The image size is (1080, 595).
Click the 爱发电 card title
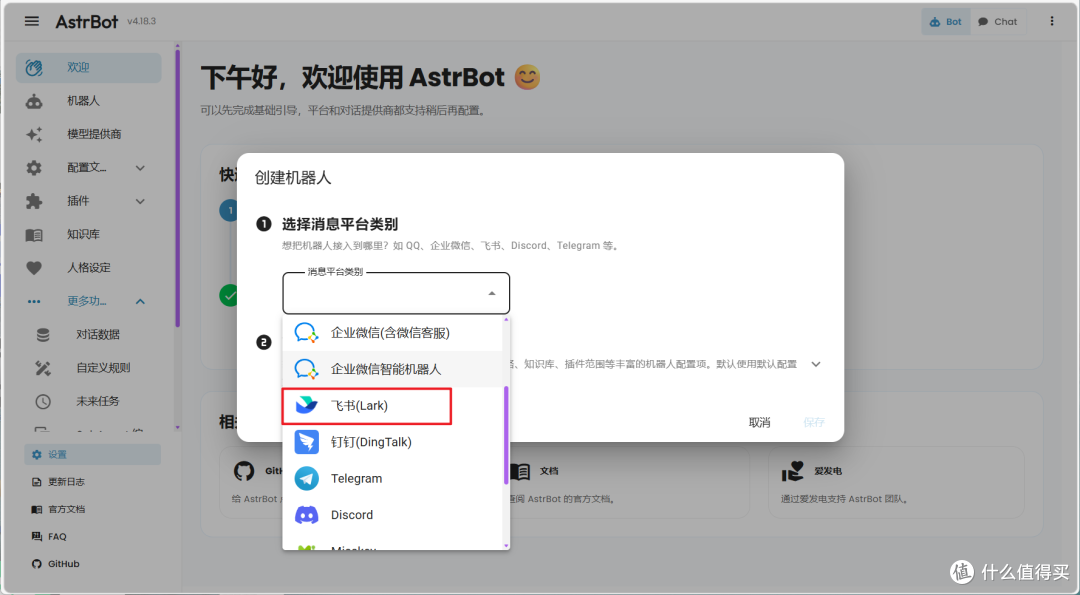click(828, 471)
